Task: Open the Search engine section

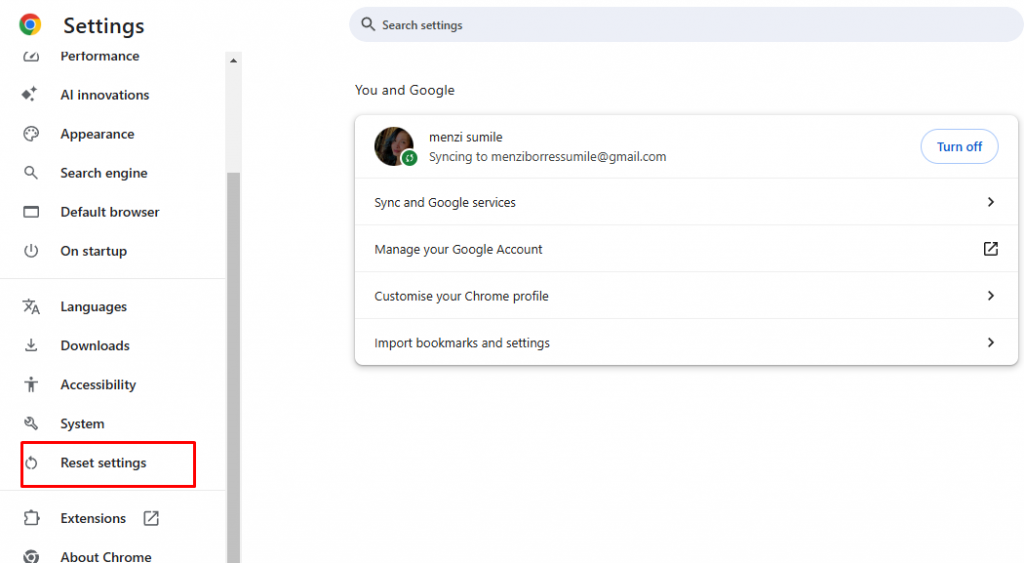Action: (104, 173)
